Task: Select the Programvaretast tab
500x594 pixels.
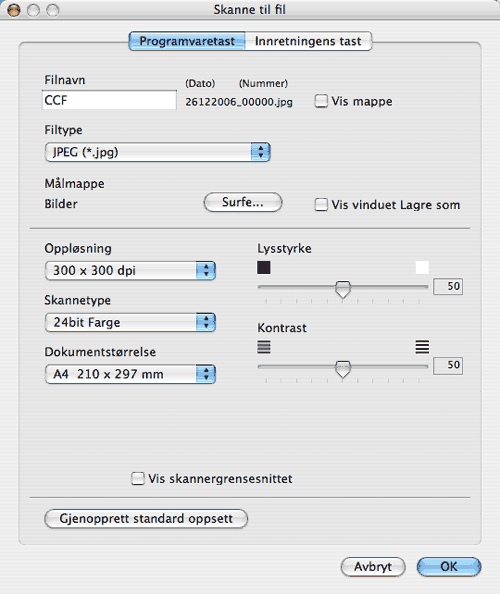Action: [187, 41]
